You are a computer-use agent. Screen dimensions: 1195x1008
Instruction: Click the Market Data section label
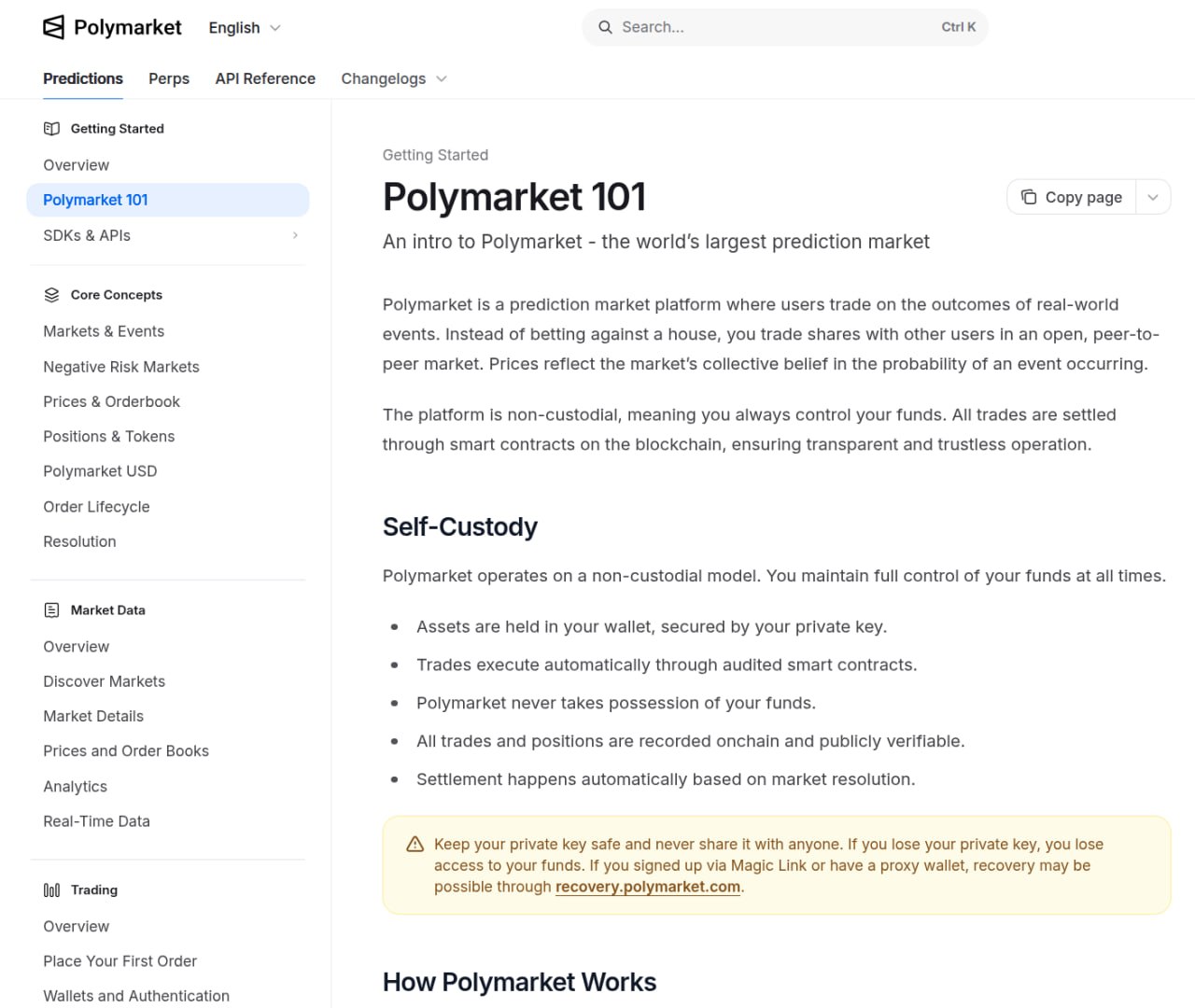pos(108,610)
